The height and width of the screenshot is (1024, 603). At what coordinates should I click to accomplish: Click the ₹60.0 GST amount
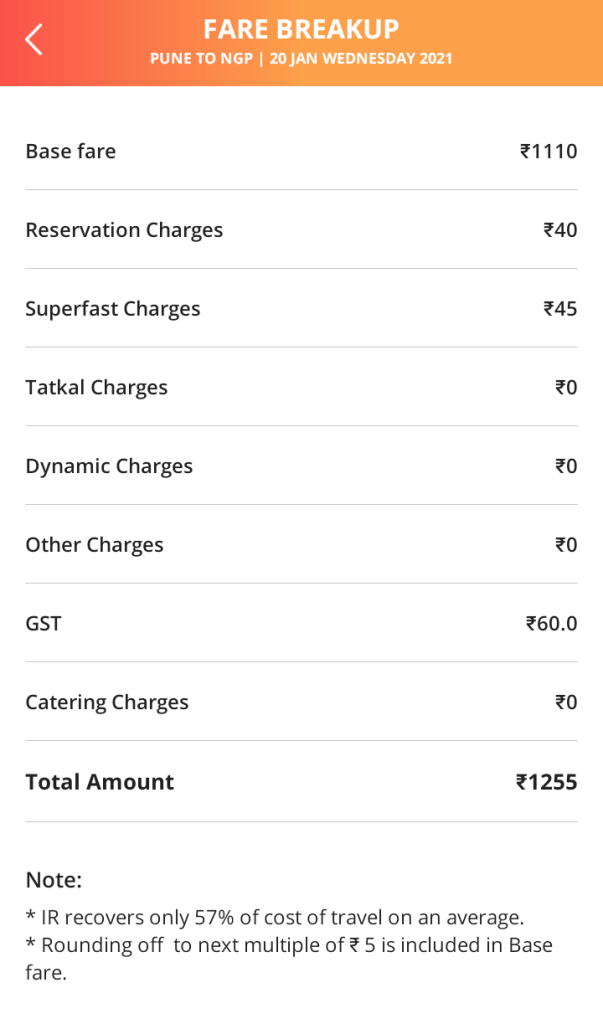[551, 624]
